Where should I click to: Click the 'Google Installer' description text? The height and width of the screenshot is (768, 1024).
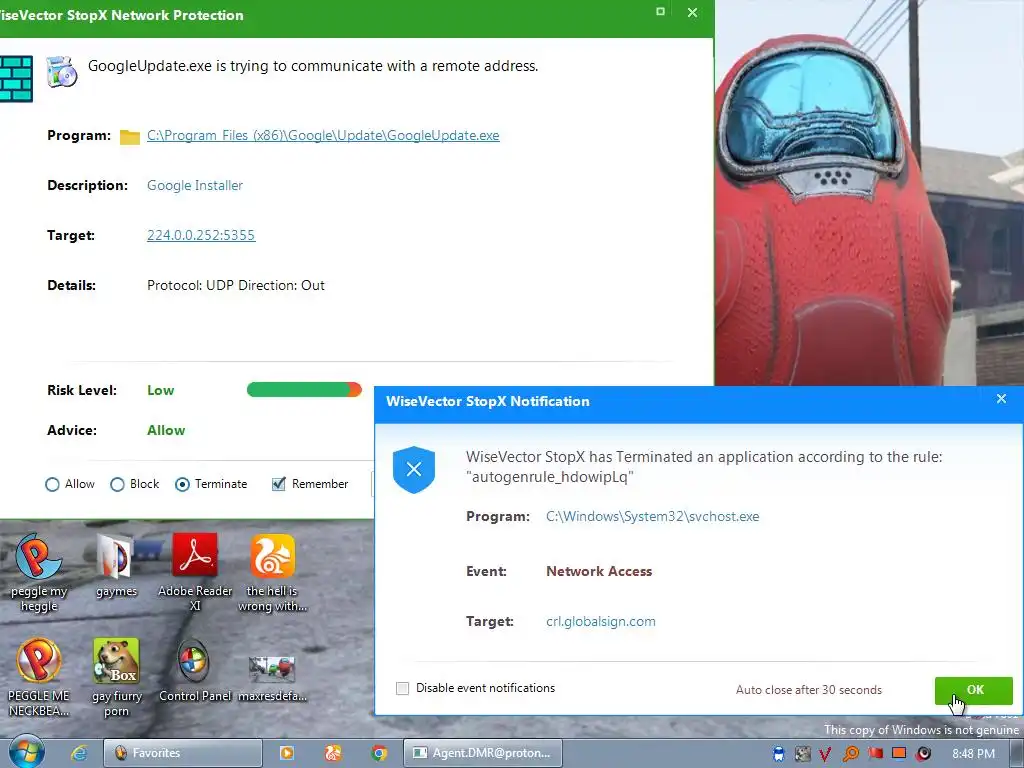click(x=195, y=185)
